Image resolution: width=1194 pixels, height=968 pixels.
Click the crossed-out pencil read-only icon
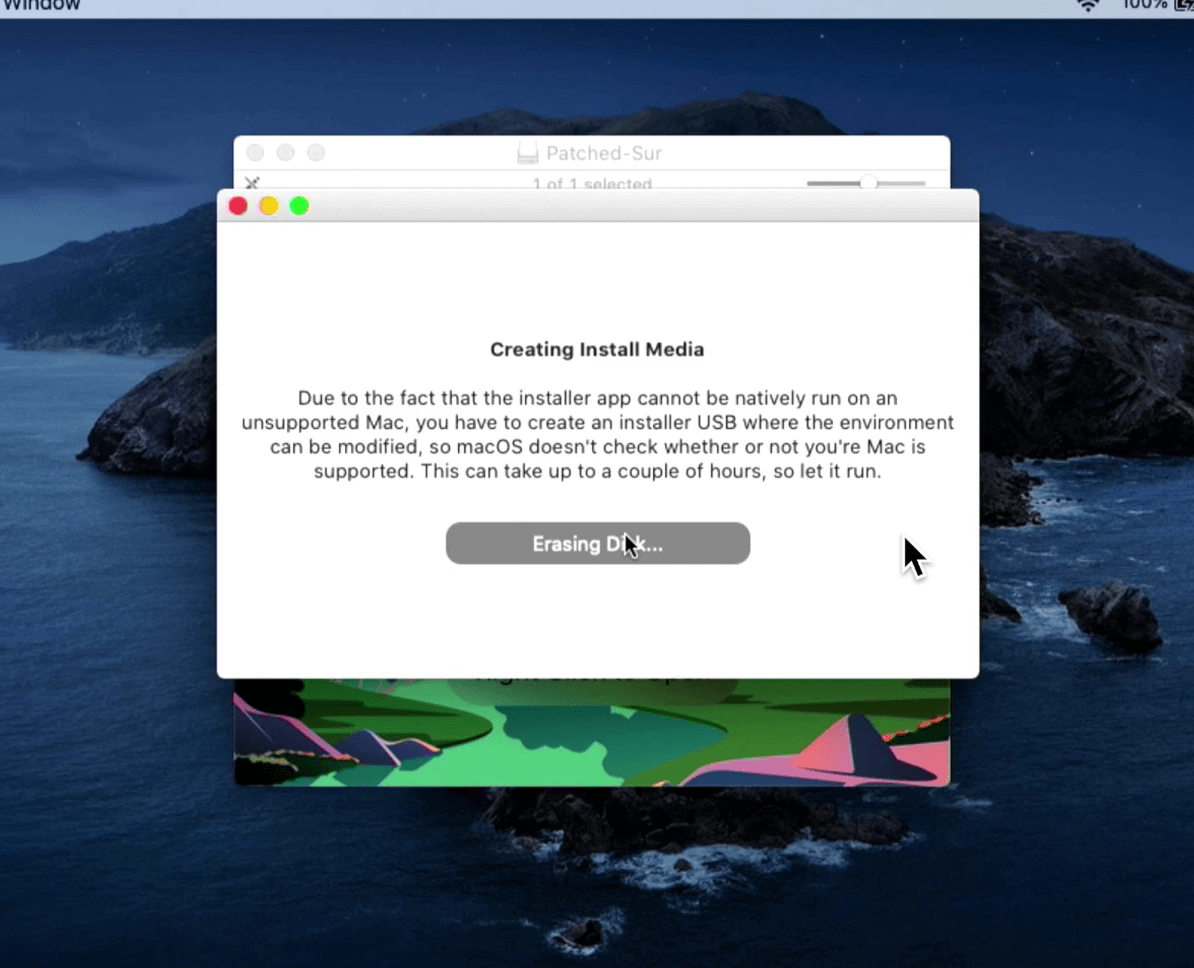252,183
